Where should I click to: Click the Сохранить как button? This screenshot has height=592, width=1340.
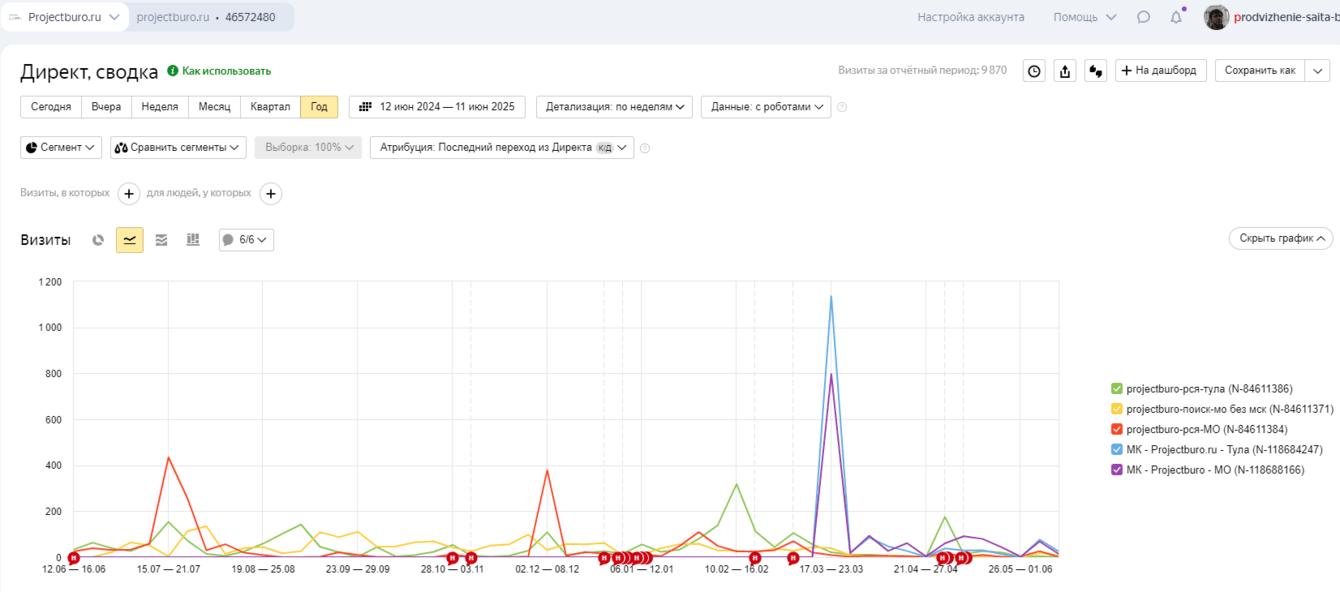(x=1260, y=71)
